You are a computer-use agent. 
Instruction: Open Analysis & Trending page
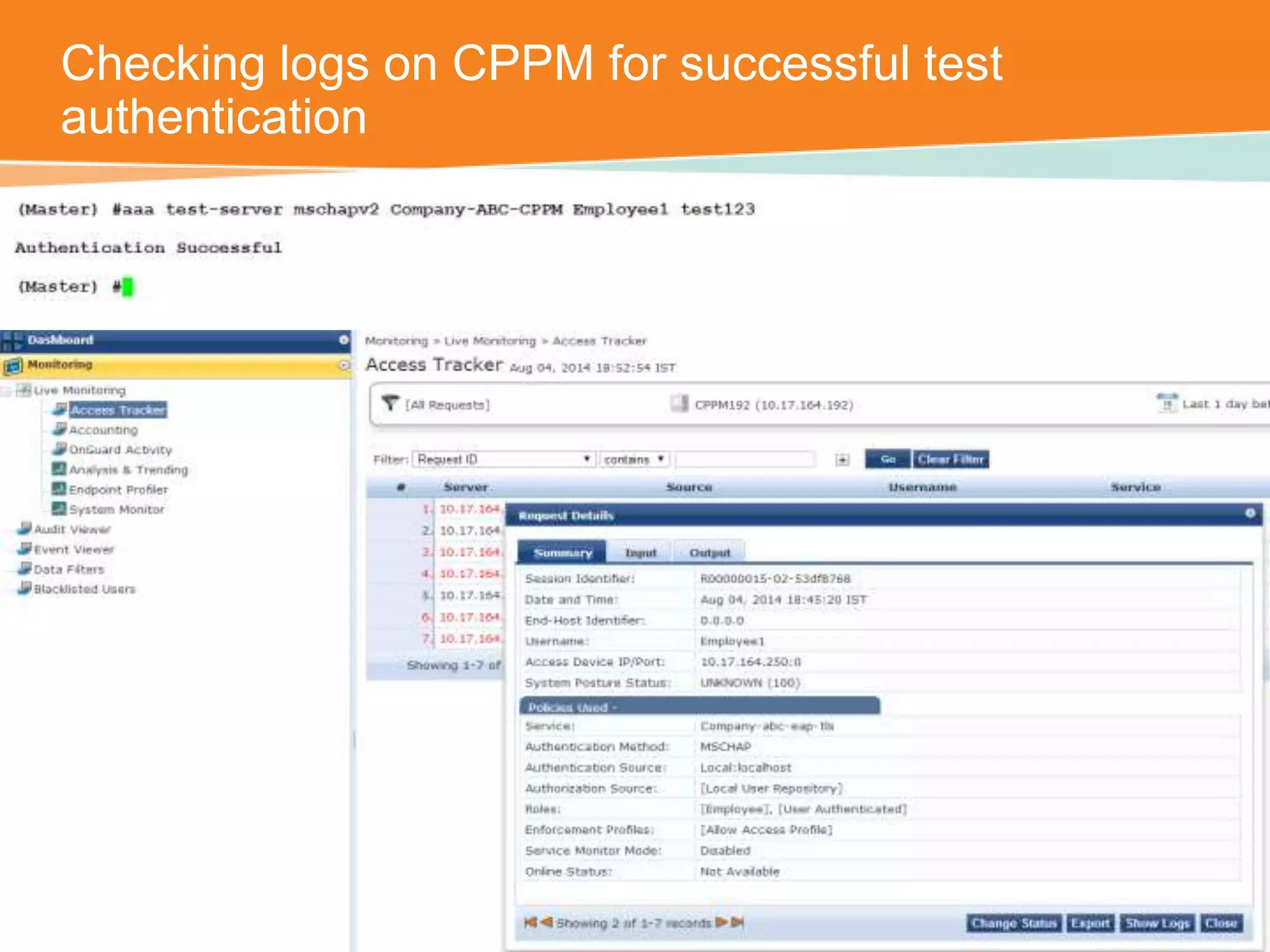point(128,470)
